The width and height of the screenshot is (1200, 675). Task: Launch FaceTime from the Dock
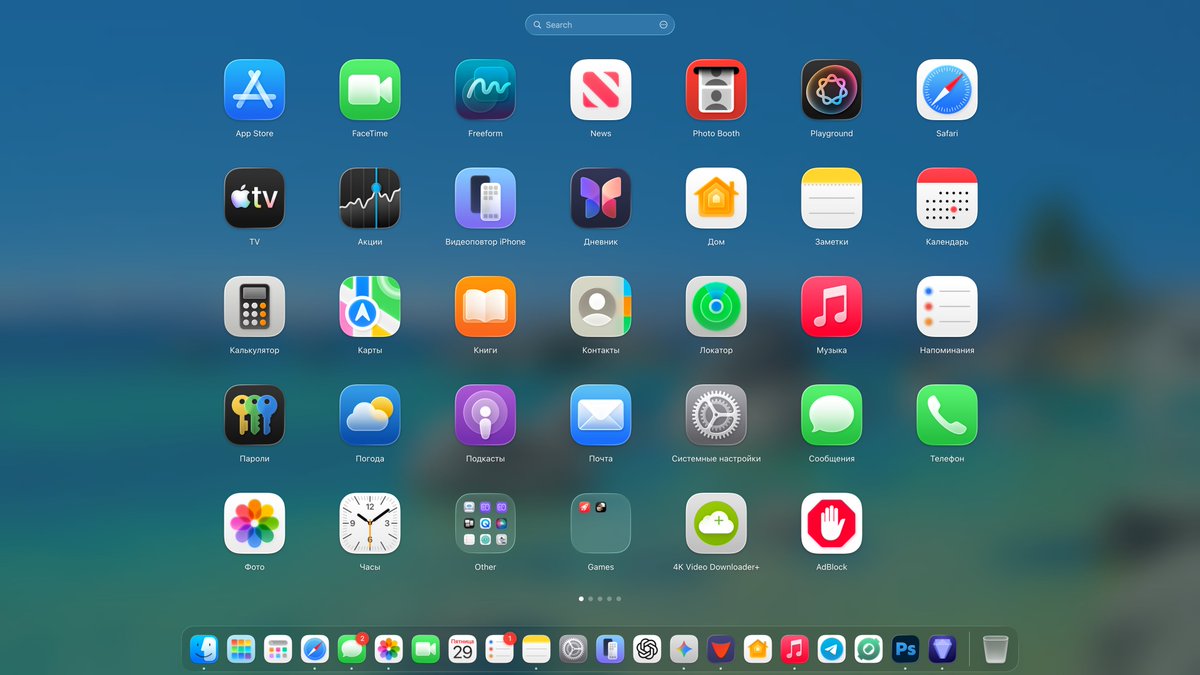click(425, 649)
